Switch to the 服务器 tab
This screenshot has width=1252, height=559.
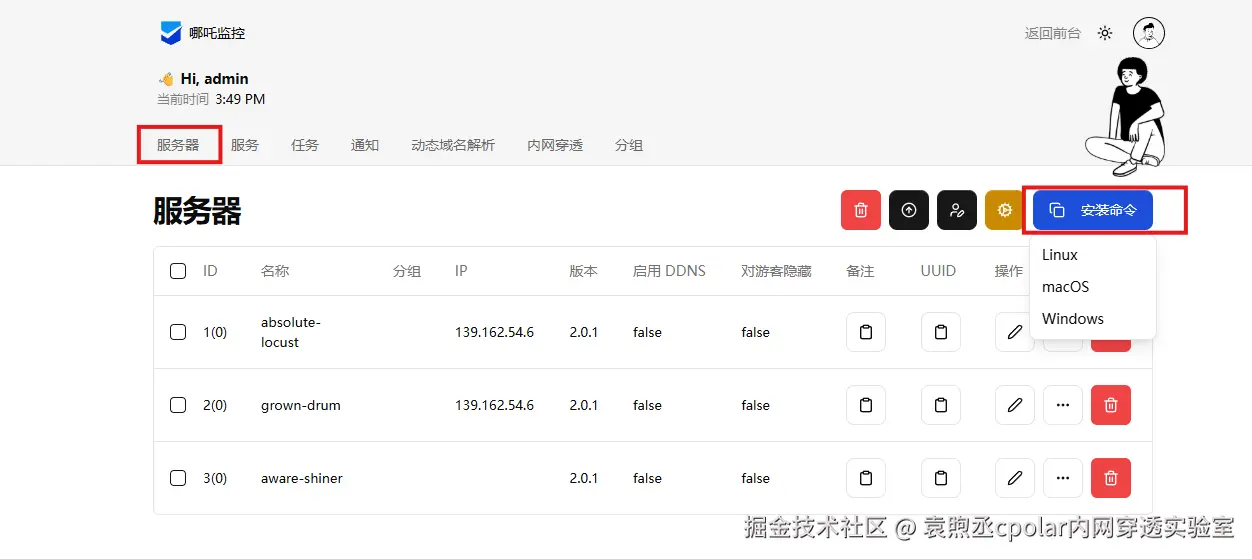click(178, 145)
